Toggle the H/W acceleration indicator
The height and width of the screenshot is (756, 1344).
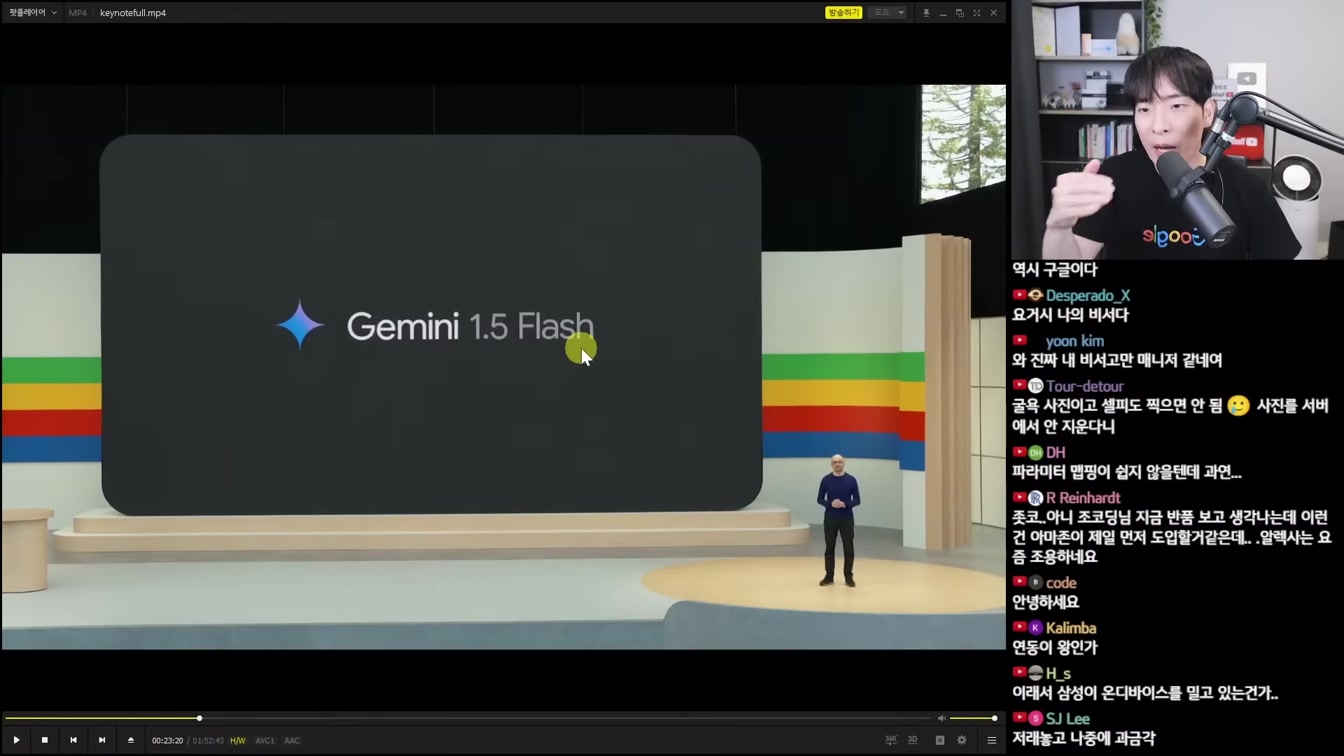237,741
